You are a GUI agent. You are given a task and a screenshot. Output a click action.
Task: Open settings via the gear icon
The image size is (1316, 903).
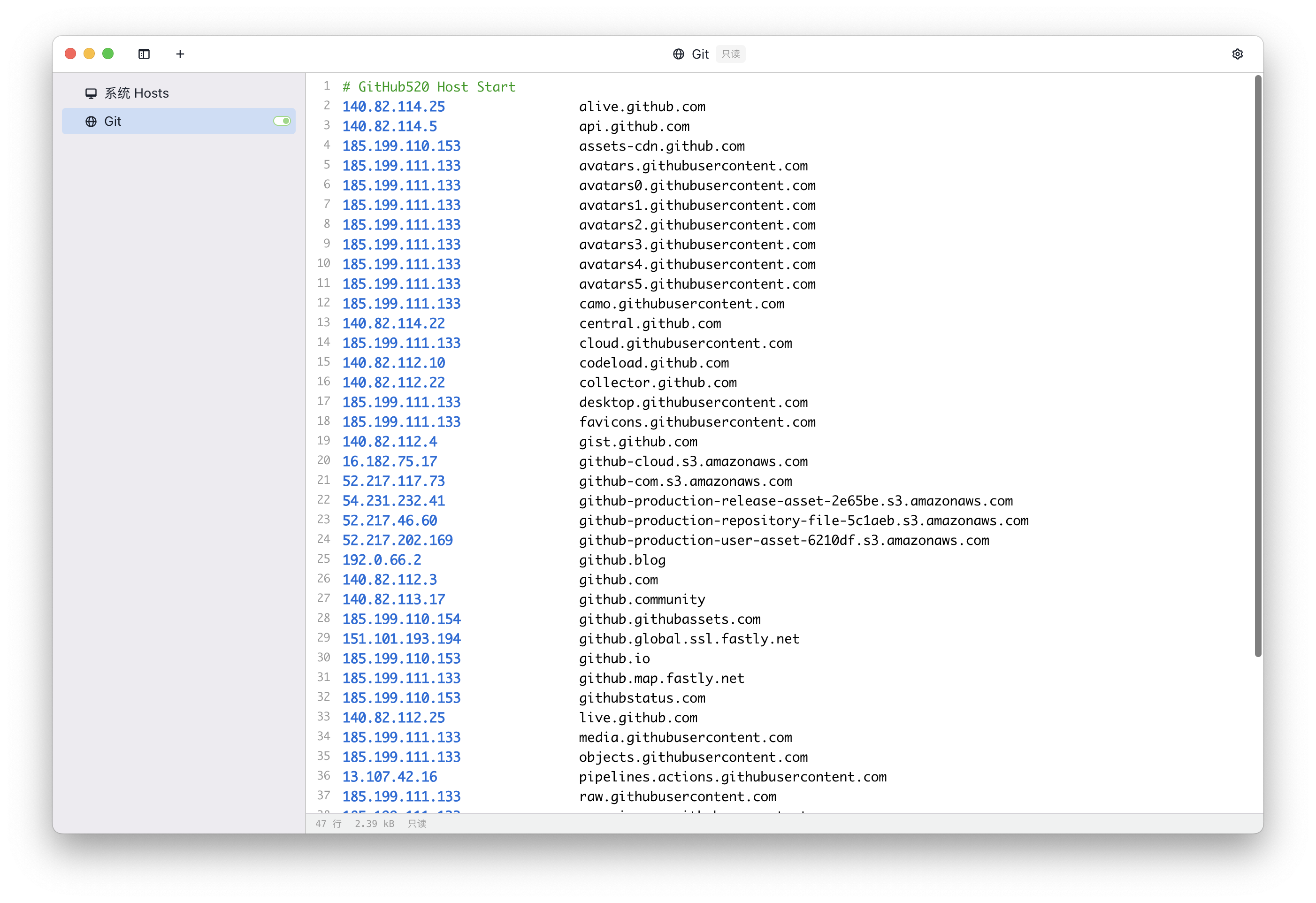[x=1237, y=54]
